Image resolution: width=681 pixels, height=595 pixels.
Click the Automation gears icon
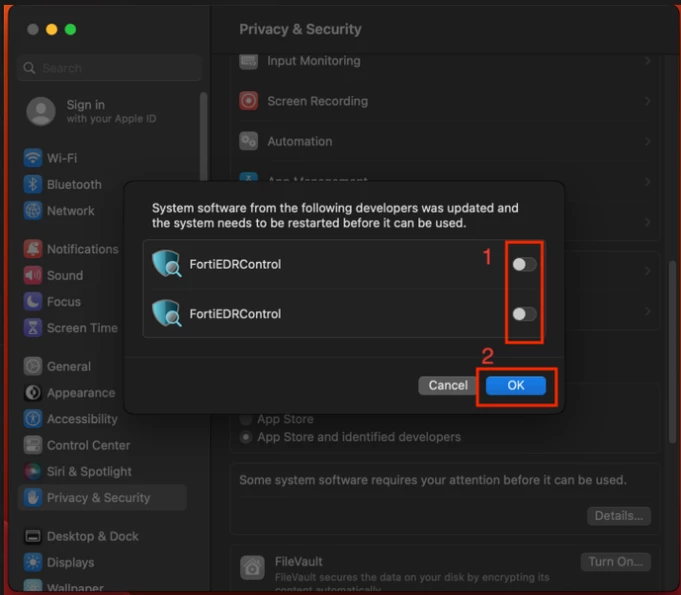[248, 142]
